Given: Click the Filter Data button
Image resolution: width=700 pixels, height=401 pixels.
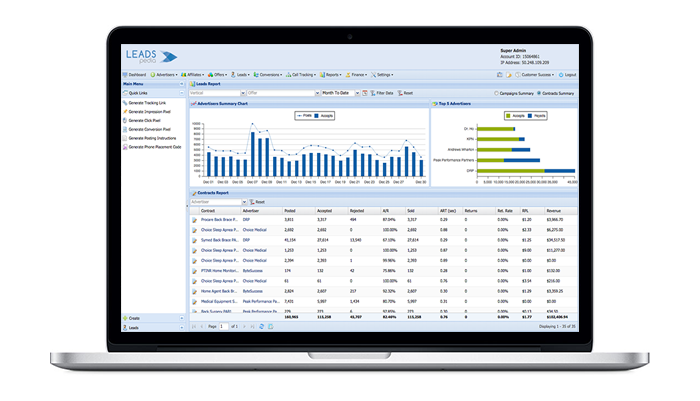Looking at the screenshot, I should coord(382,93).
